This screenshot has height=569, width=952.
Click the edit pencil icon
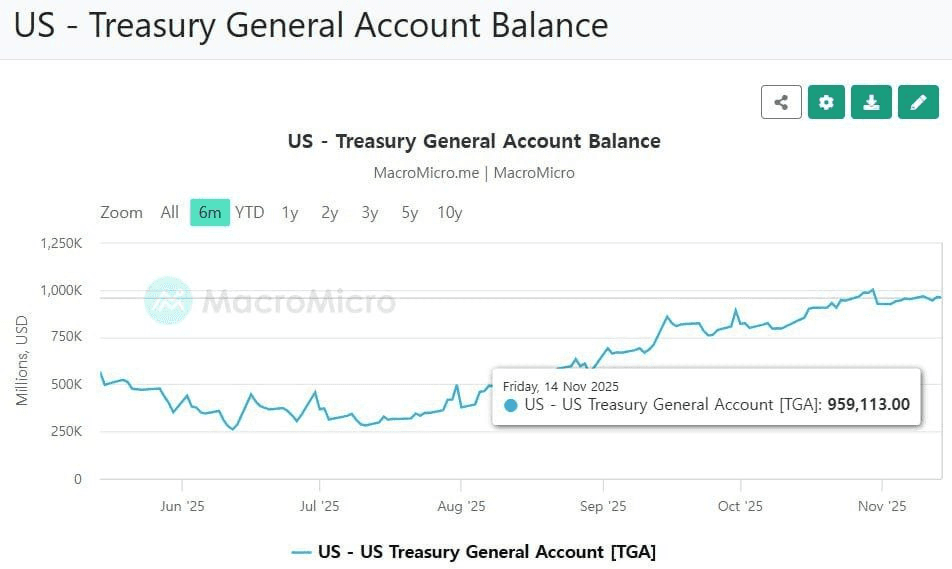point(918,102)
